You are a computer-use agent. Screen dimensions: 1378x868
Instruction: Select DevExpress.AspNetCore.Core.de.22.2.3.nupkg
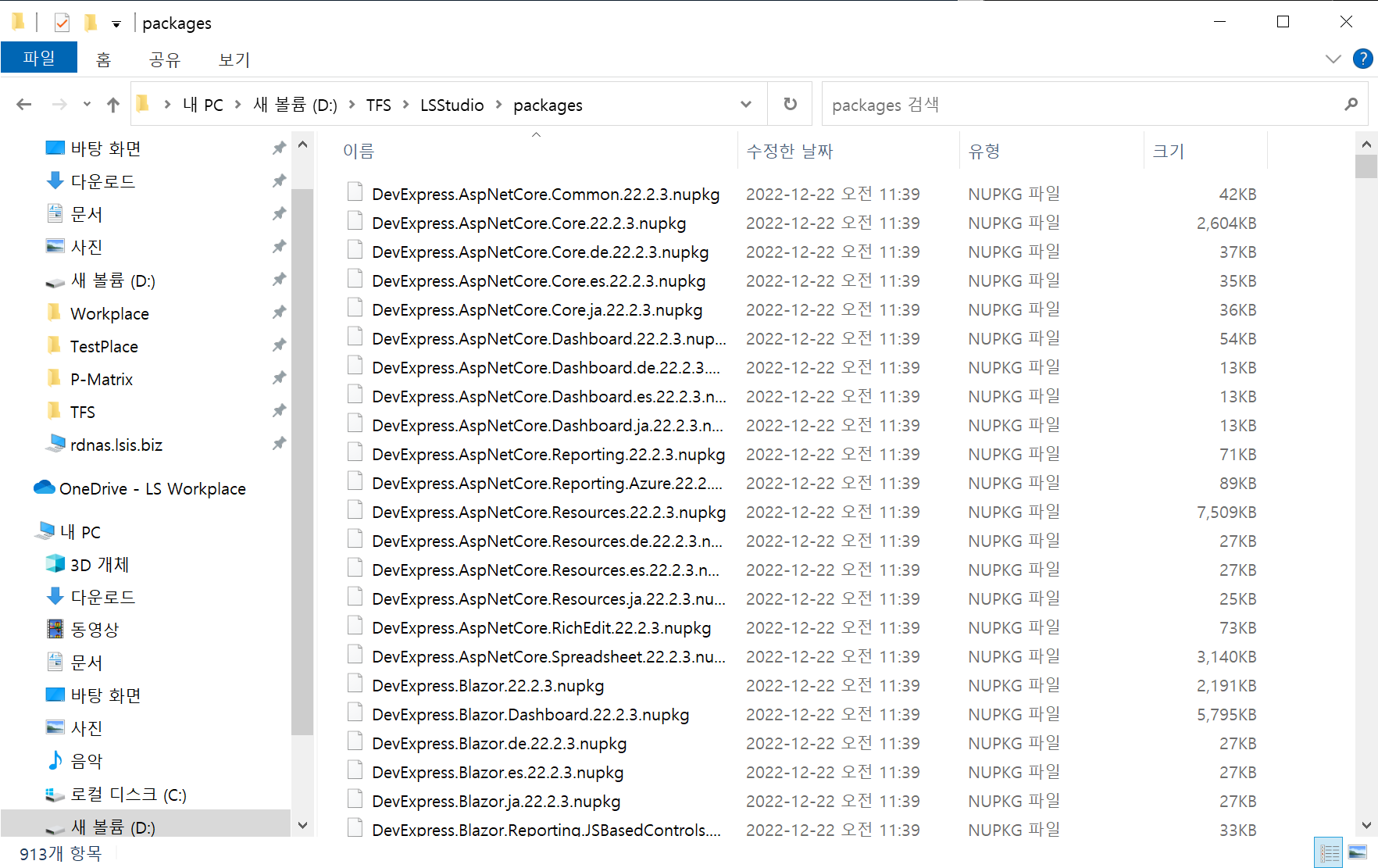[x=541, y=252]
